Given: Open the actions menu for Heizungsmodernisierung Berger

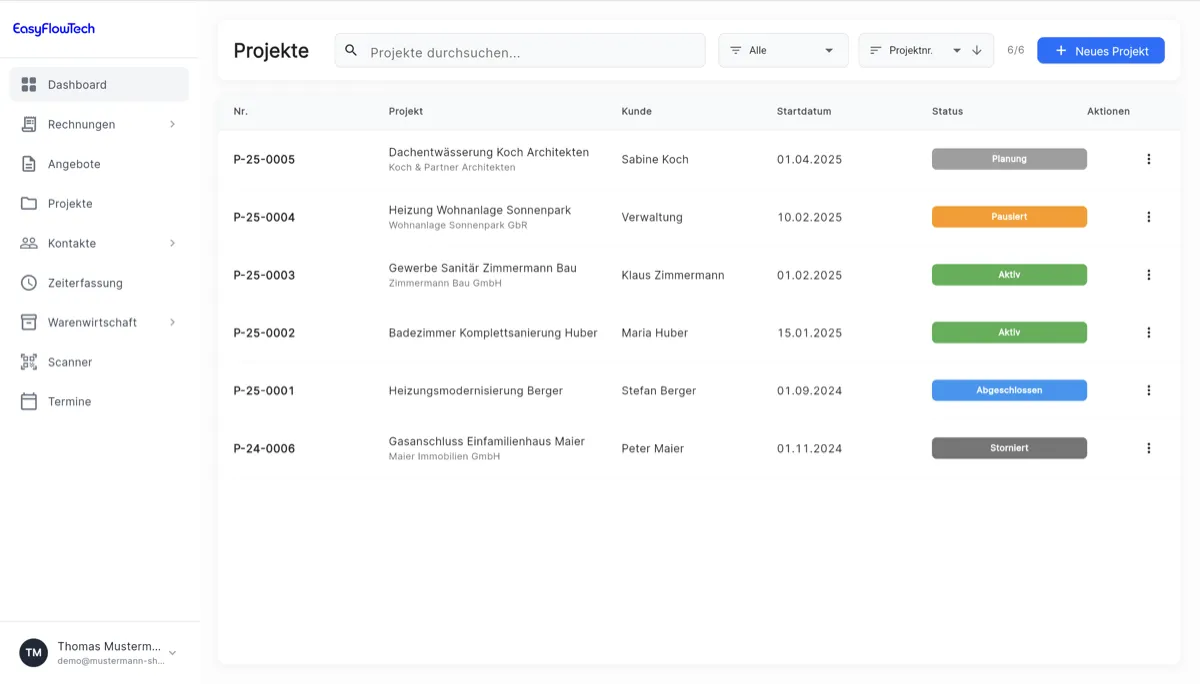Looking at the screenshot, I should pyautogui.click(x=1148, y=390).
